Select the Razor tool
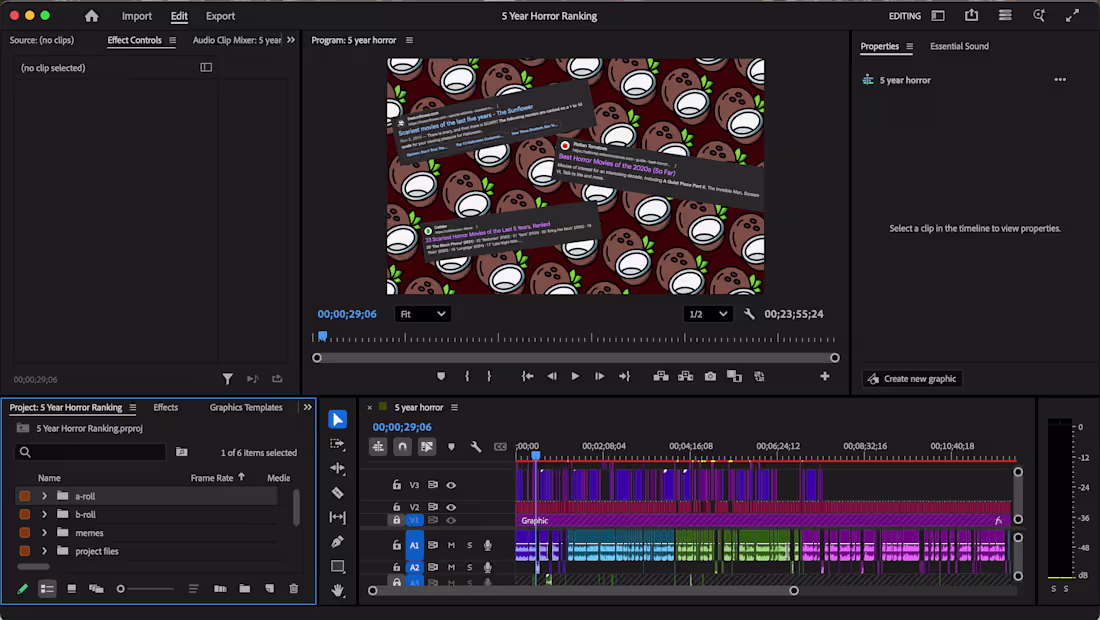Screen dimensions: 1100x620 click(x=337, y=492)
